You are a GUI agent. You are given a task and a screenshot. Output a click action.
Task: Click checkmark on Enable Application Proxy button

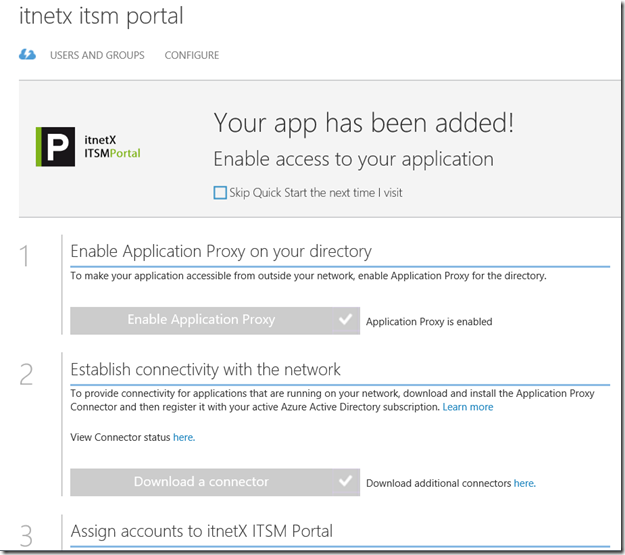[x=345, y=320]
